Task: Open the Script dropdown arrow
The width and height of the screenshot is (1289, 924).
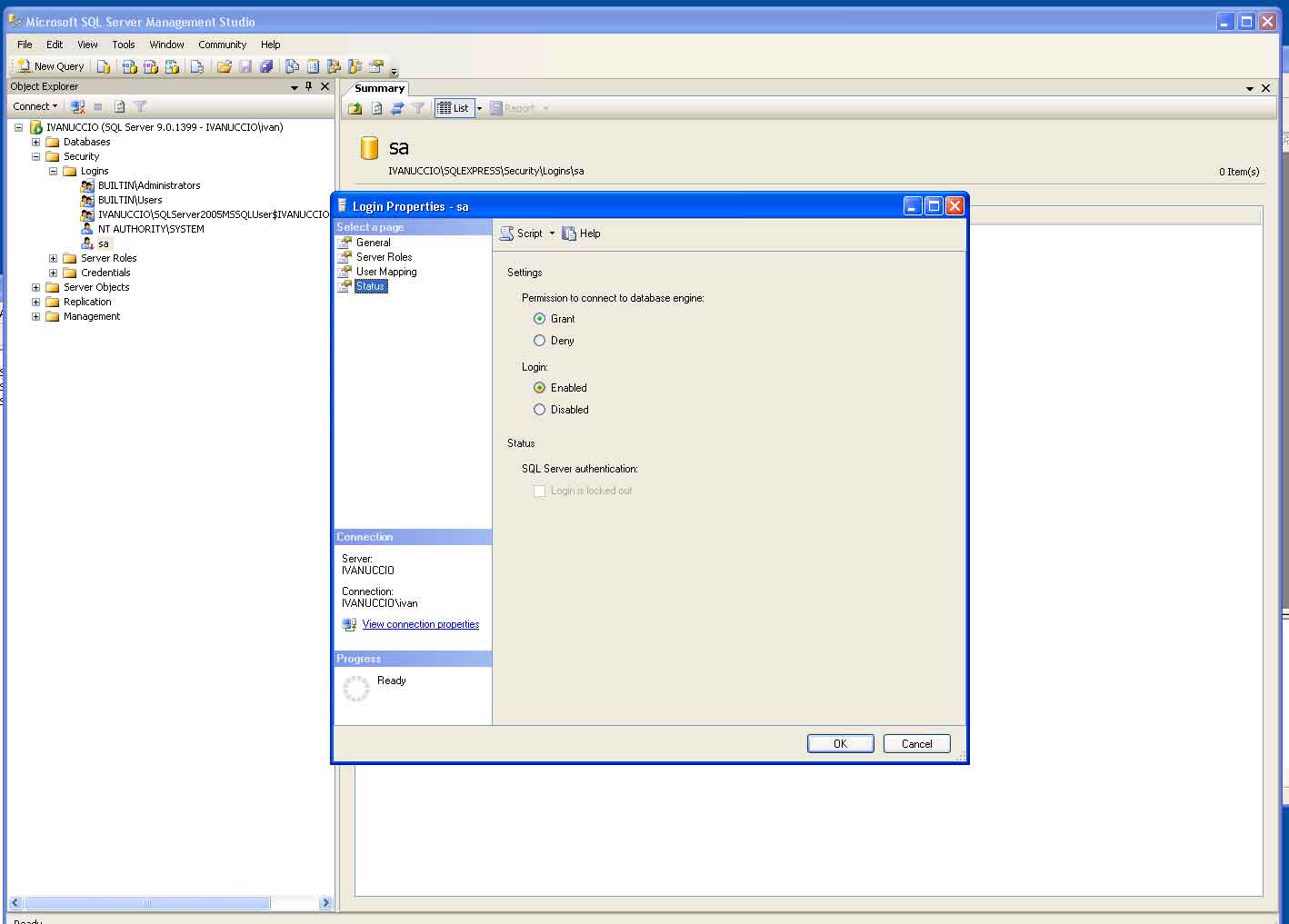Action: [552, 233]
